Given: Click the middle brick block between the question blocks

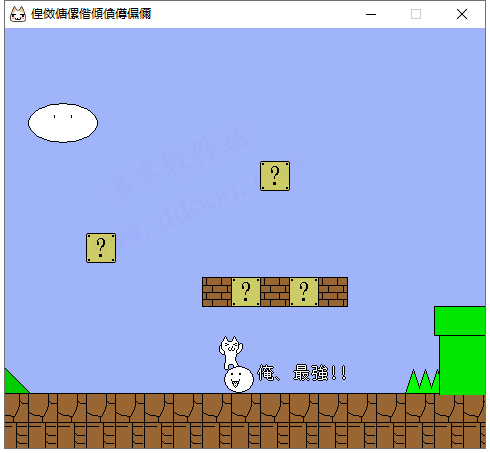Looking at the screenshot, I should [275, 292].
